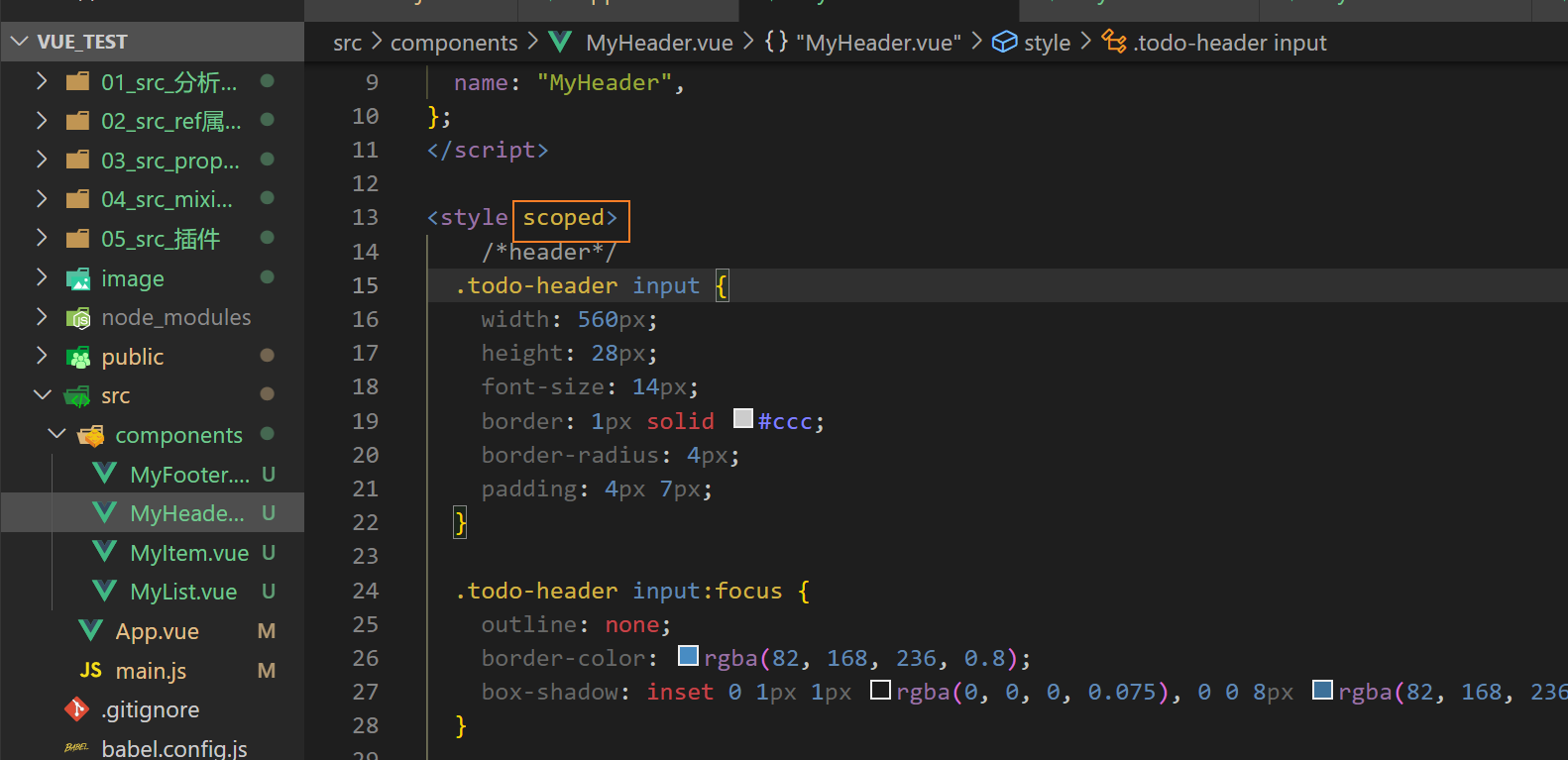Click the JS icon for main.js

(x=90, y=670)
